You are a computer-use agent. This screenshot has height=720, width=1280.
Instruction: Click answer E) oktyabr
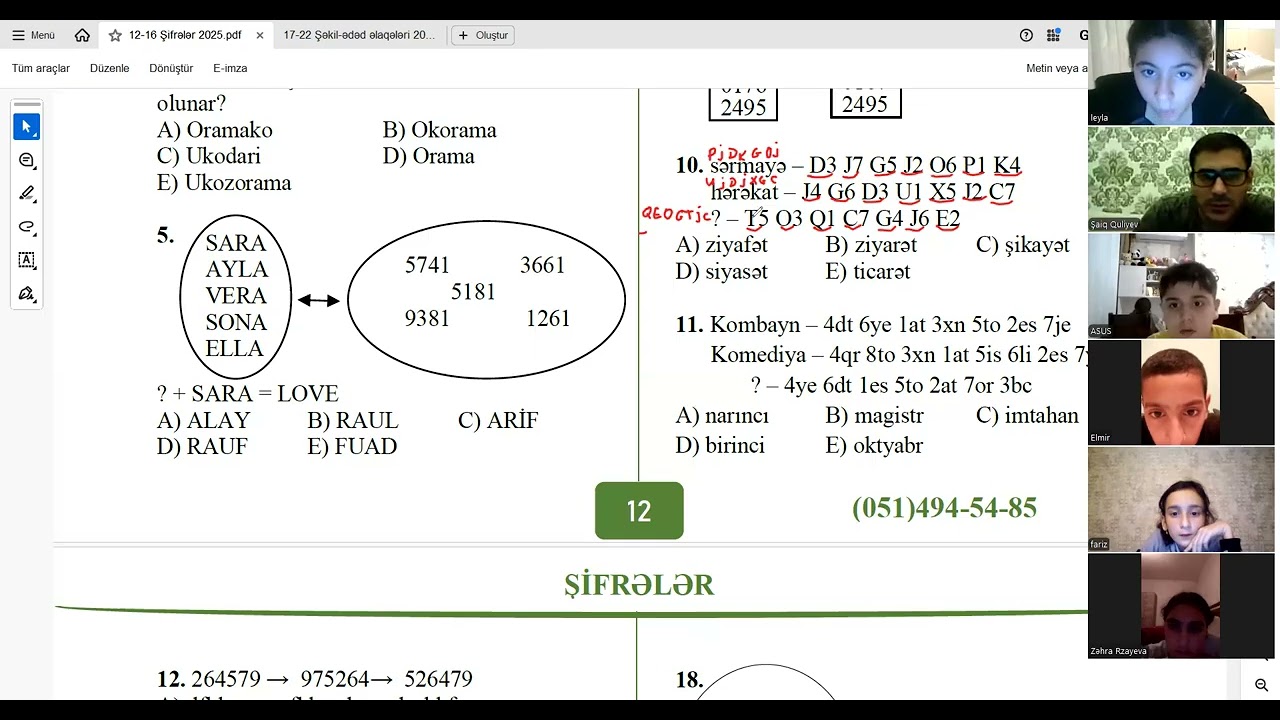(874, 446)
